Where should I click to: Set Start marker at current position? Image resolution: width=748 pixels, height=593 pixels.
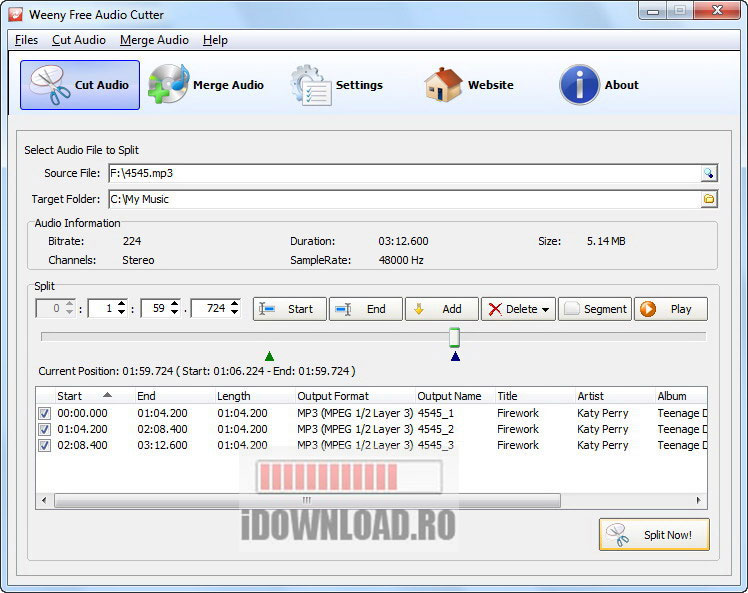[x=290, y=309]
